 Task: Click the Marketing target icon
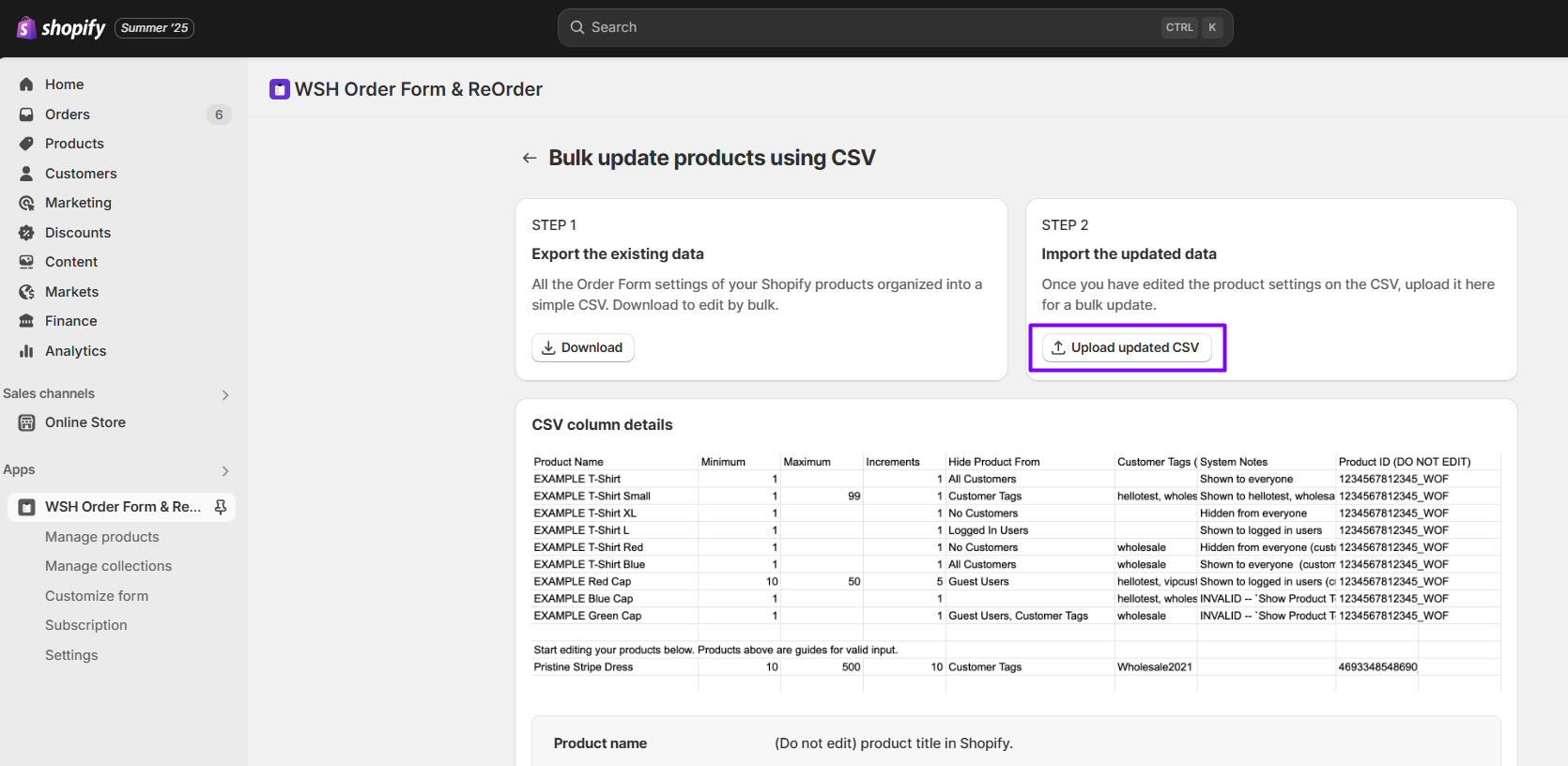coord(26,203)
